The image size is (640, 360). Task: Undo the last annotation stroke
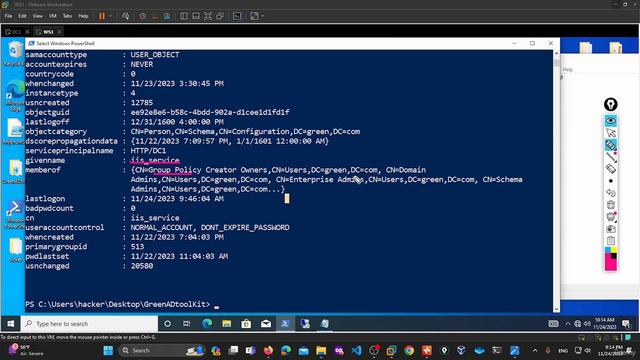pos(611,193)
